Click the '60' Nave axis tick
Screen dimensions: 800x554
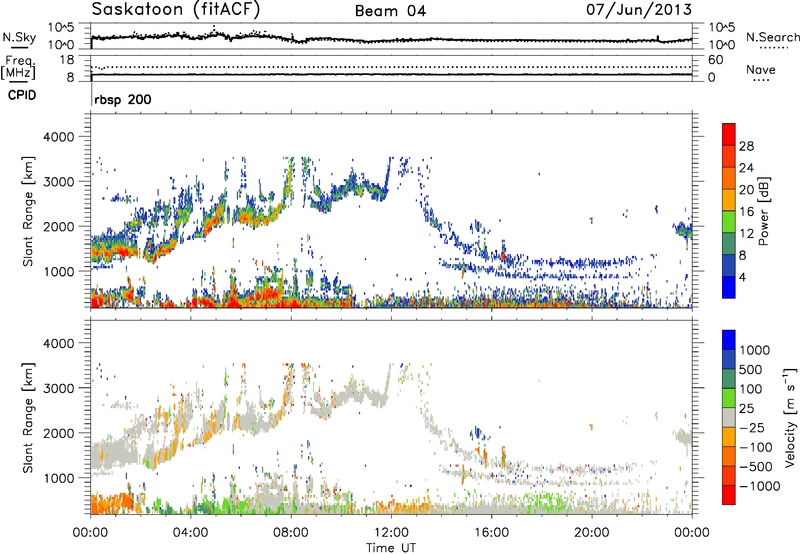(x=715, y=60)
